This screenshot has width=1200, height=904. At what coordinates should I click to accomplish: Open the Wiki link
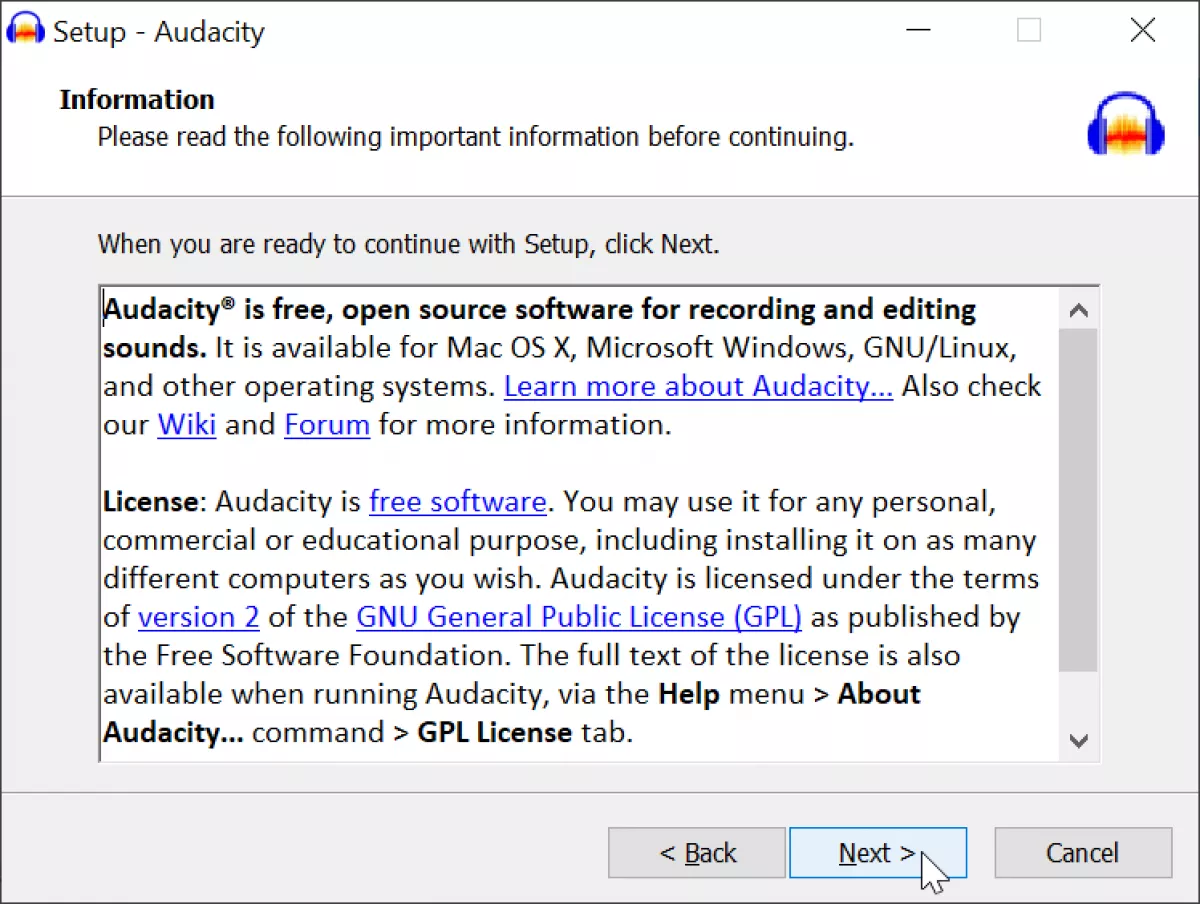point(187,424)
